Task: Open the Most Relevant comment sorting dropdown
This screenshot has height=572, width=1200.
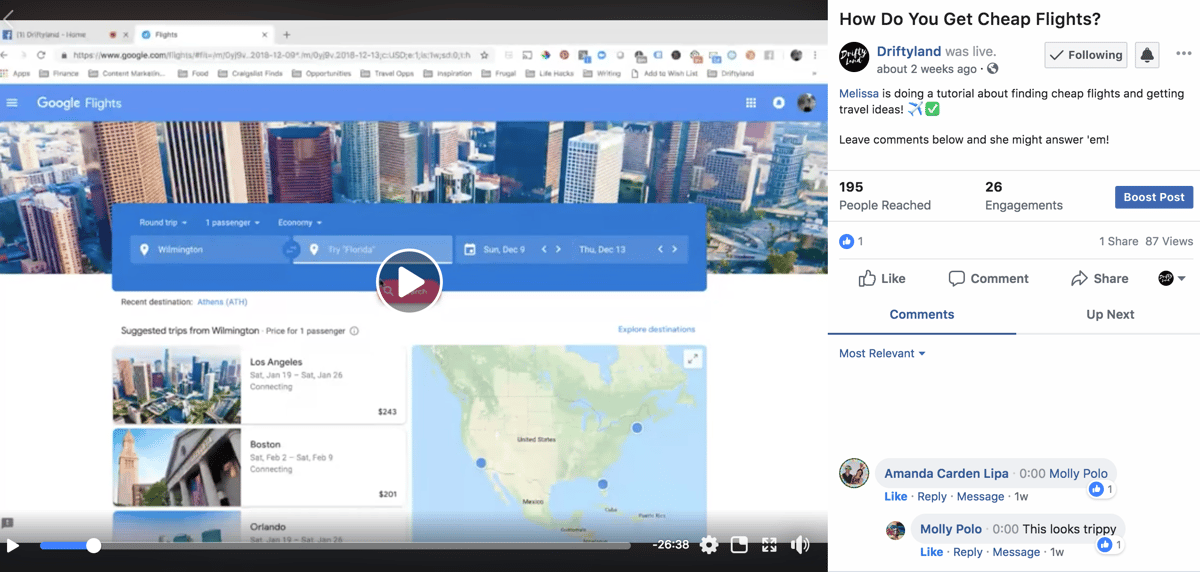Action: [x=882, y=353]
